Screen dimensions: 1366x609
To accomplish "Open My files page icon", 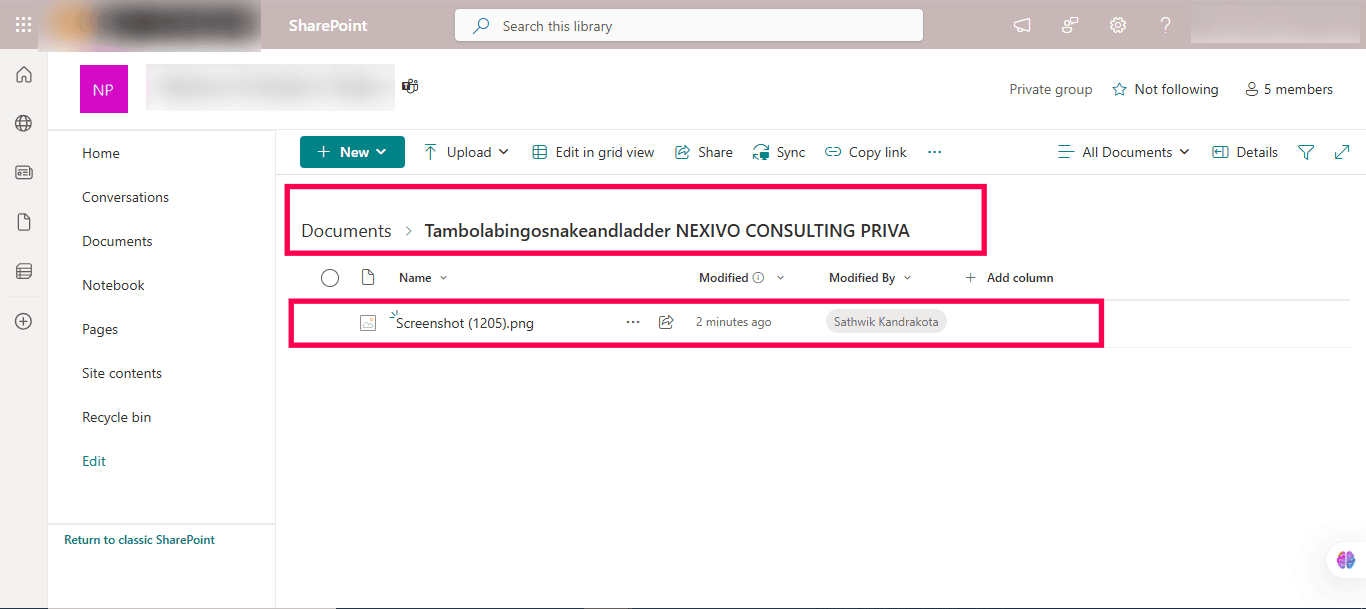I will tap(24, 222).
